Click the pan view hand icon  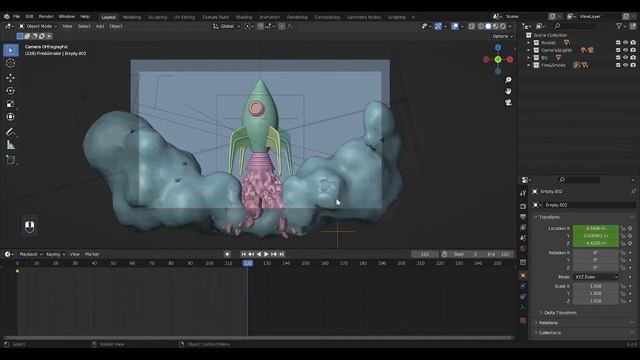click(508, 91)
